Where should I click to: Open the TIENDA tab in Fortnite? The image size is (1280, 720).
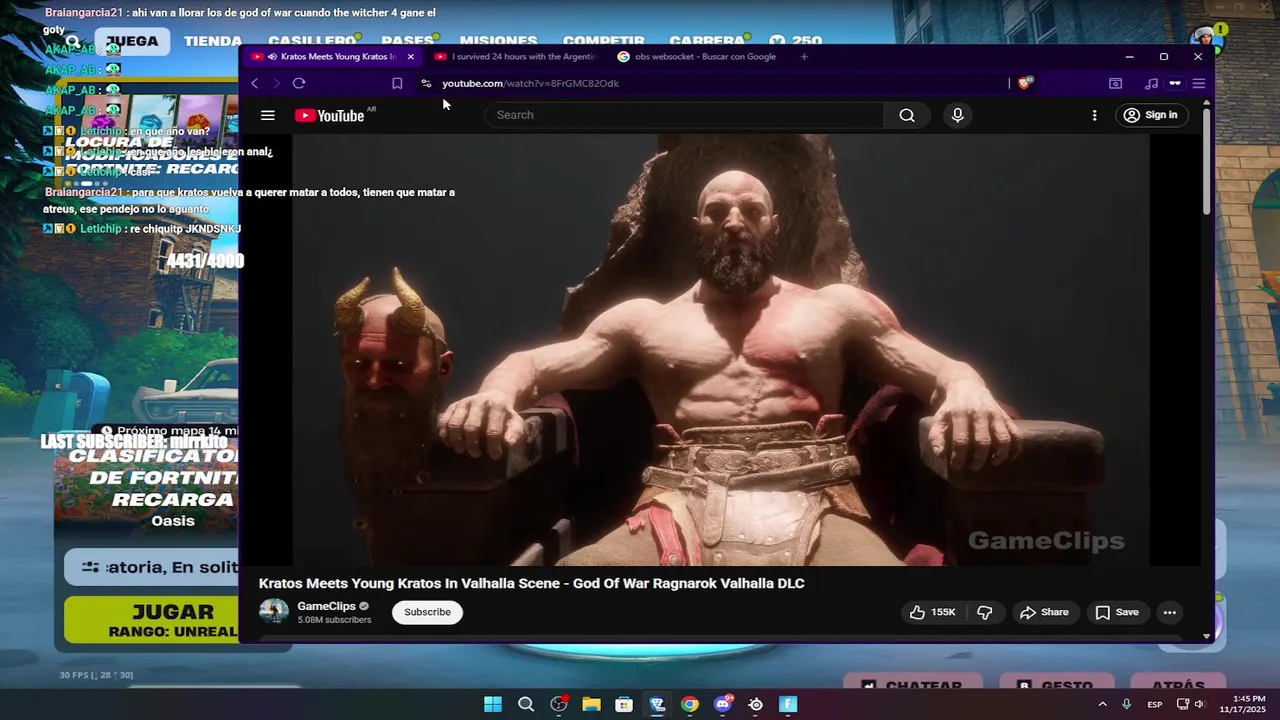coord(212,41)
